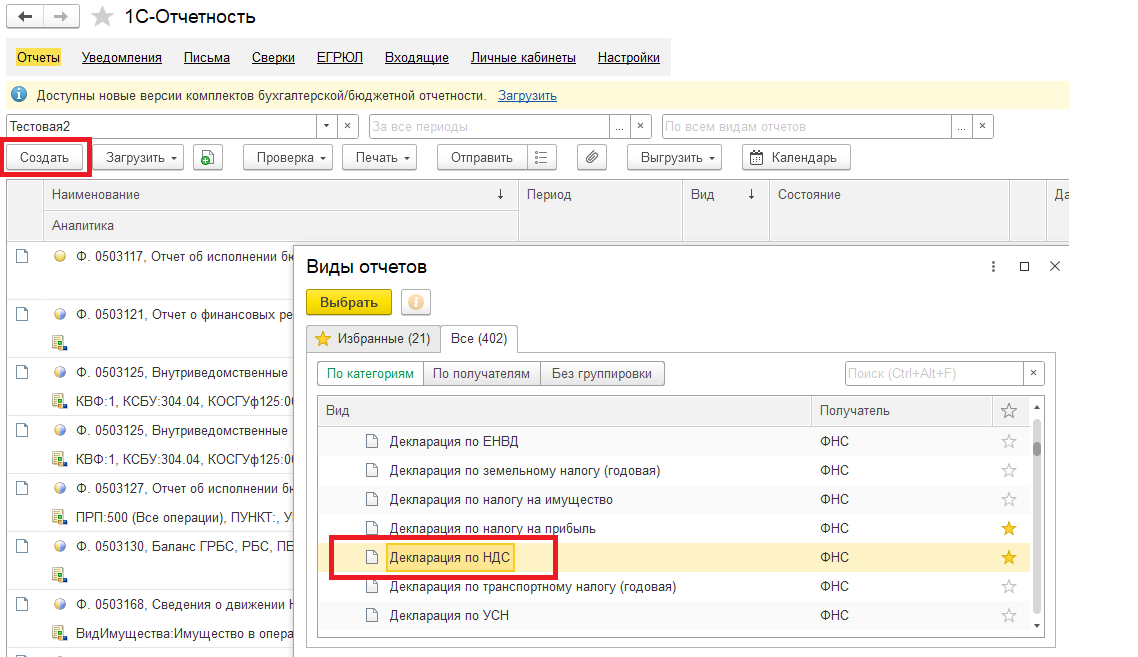1138x657 pixels.
Task: Remove the favorite star for Декларация по налогу на прибыль
Action: click(1009, 529)
